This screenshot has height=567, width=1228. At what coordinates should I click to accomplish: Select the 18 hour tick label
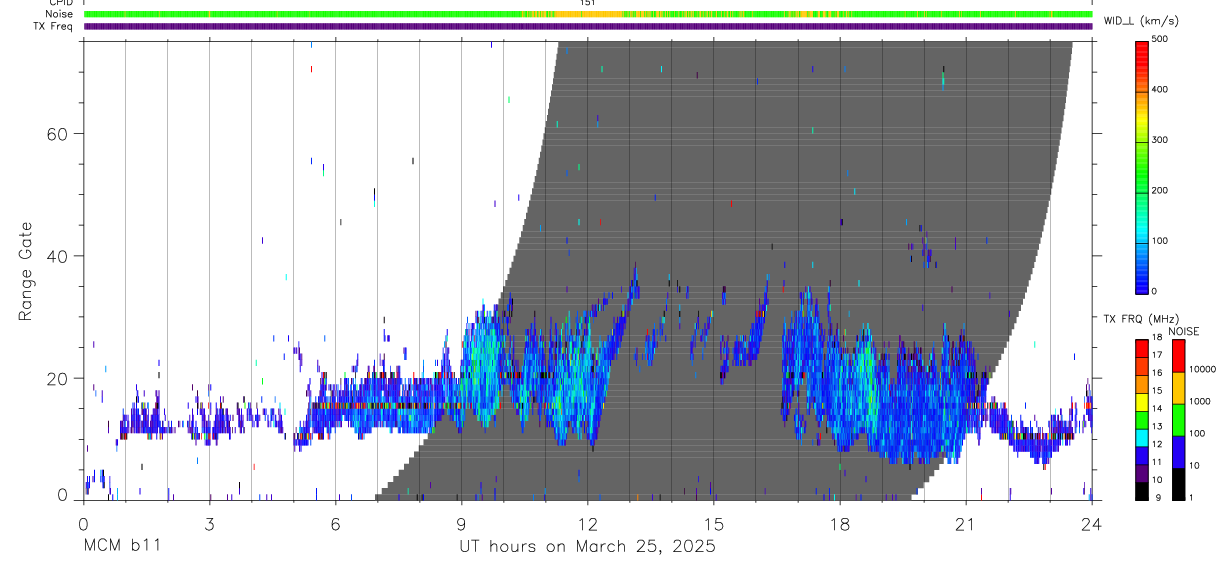(840, 525)
